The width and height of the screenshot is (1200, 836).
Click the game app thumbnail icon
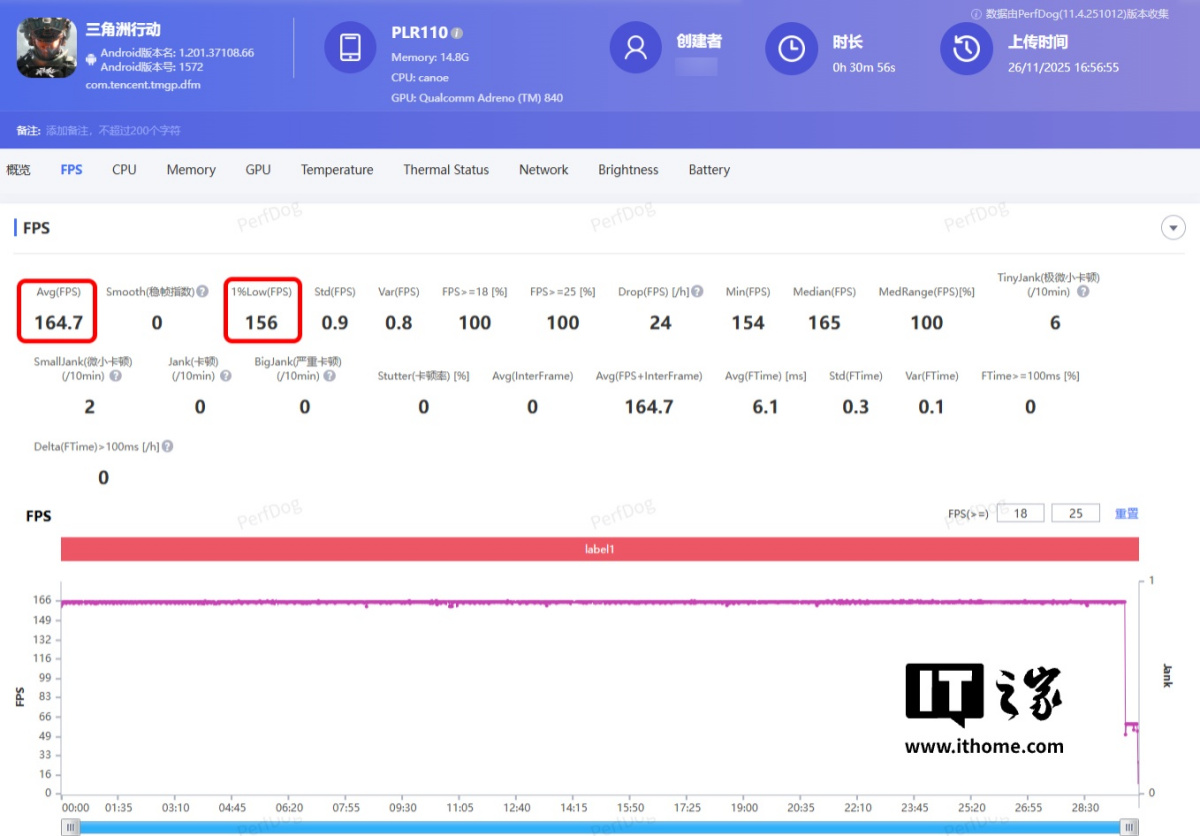[x=47, y=47]
